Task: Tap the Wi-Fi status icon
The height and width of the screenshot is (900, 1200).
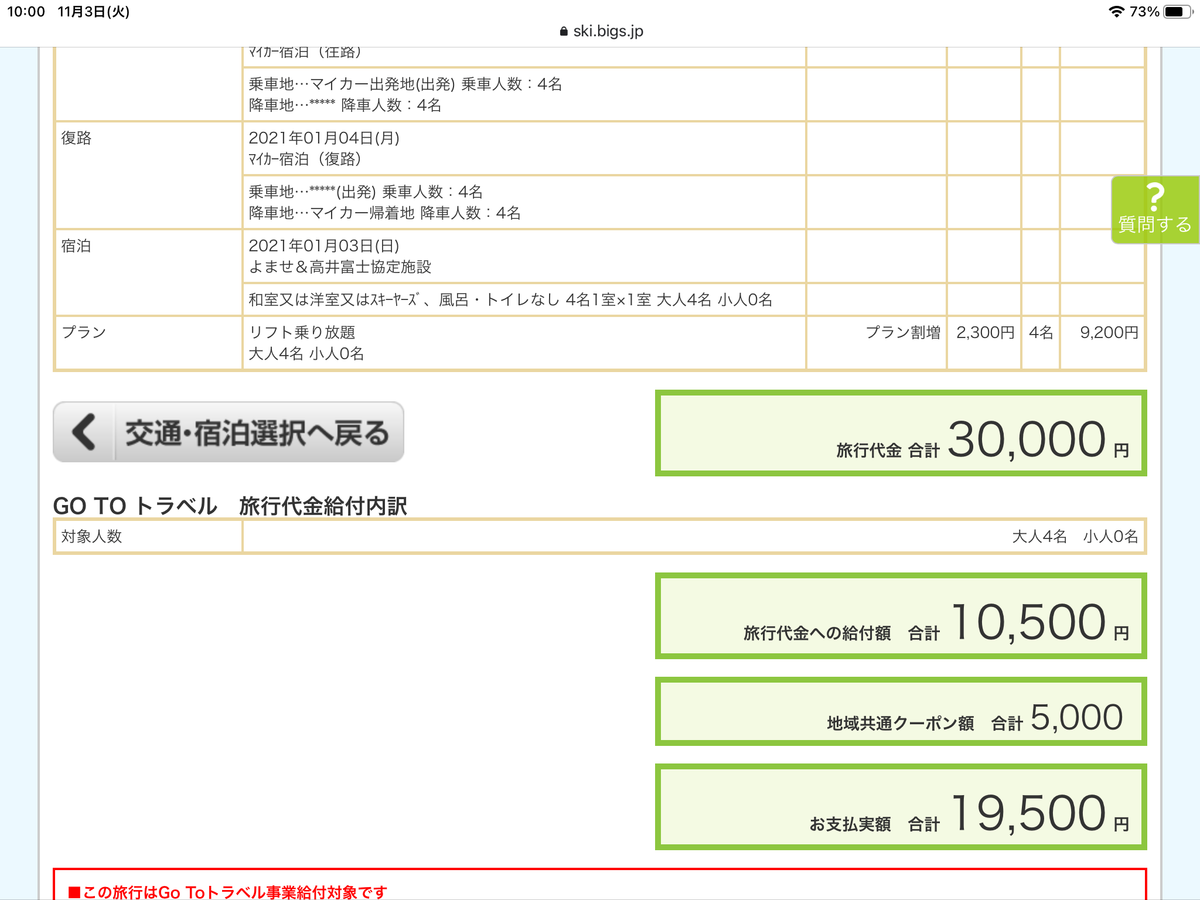Action: click(1116, 11)
